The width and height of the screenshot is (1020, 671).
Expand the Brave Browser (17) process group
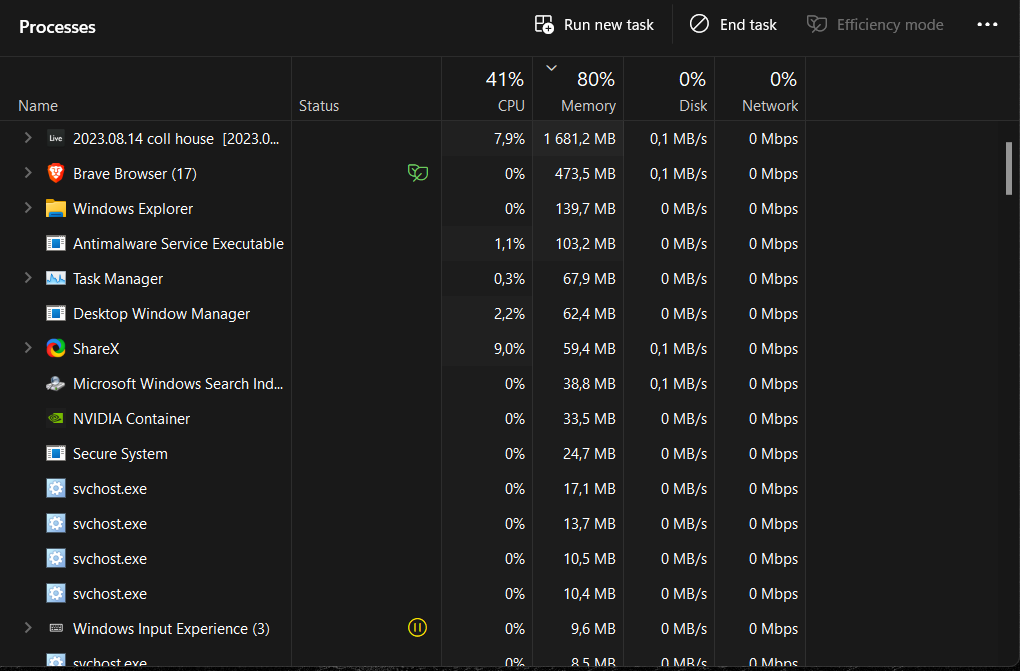[x=28, y=173]
